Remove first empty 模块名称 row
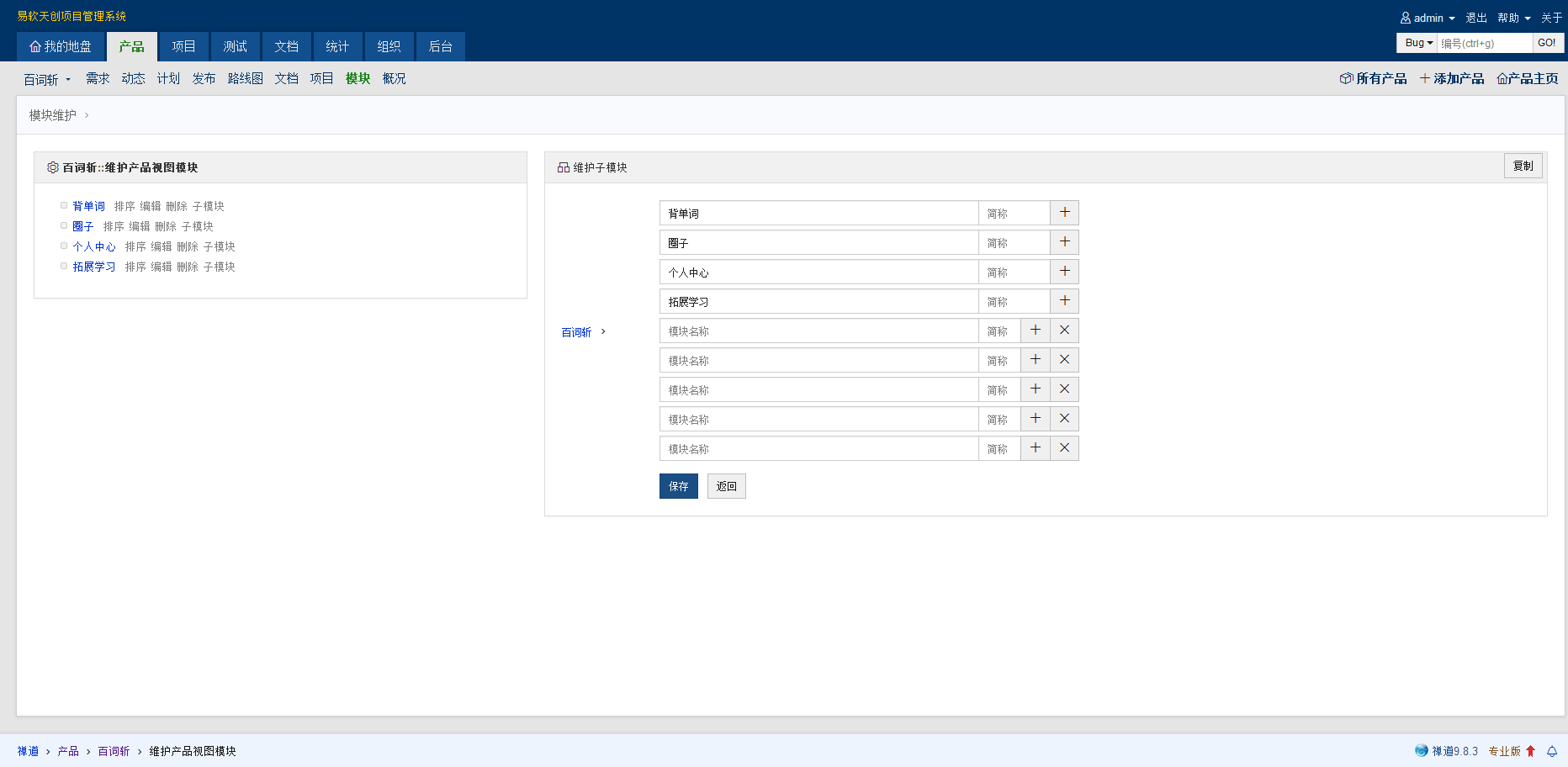 click(1064, 331)
